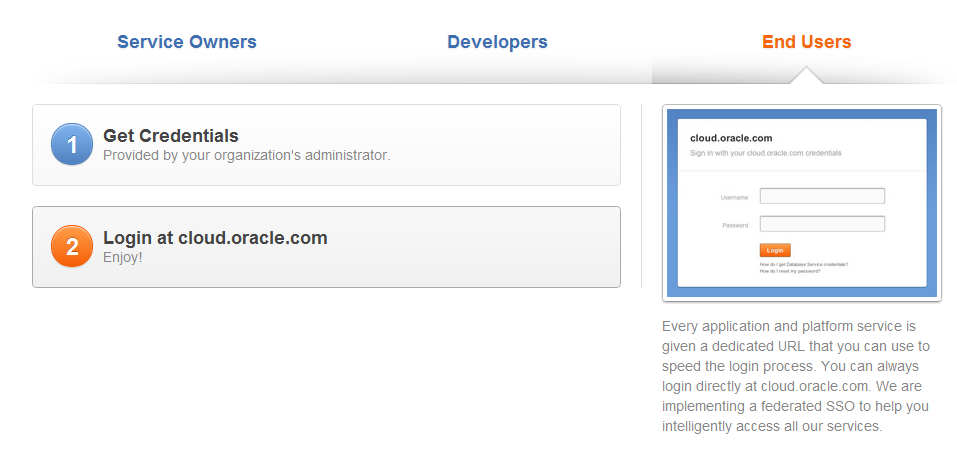The width and height of the screenshot is (957, 455).
Task: Click the Password label in the preview
Action: (x=734, y=225)
